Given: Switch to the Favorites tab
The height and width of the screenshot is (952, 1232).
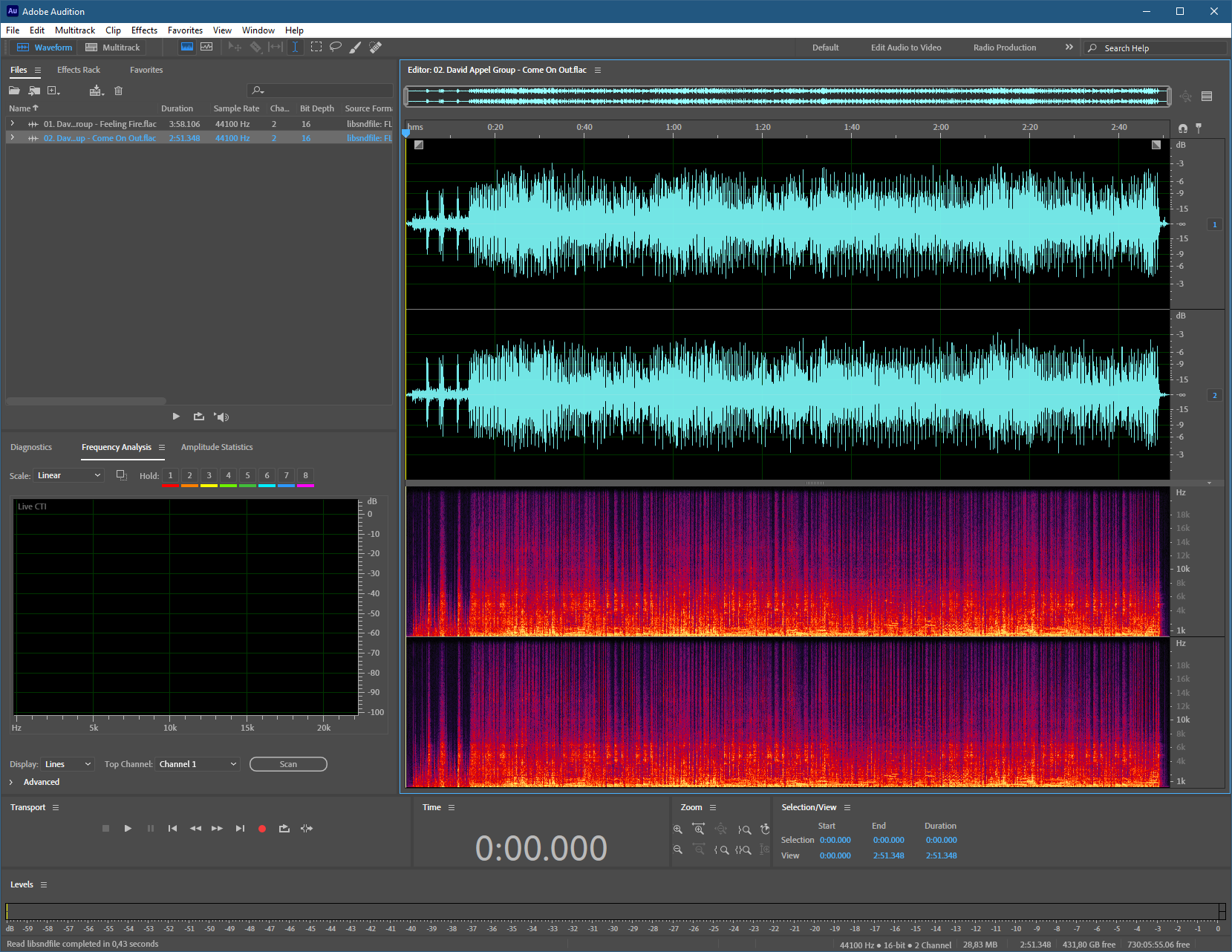Looking at the screenshot, I should [x=146, y=70].
